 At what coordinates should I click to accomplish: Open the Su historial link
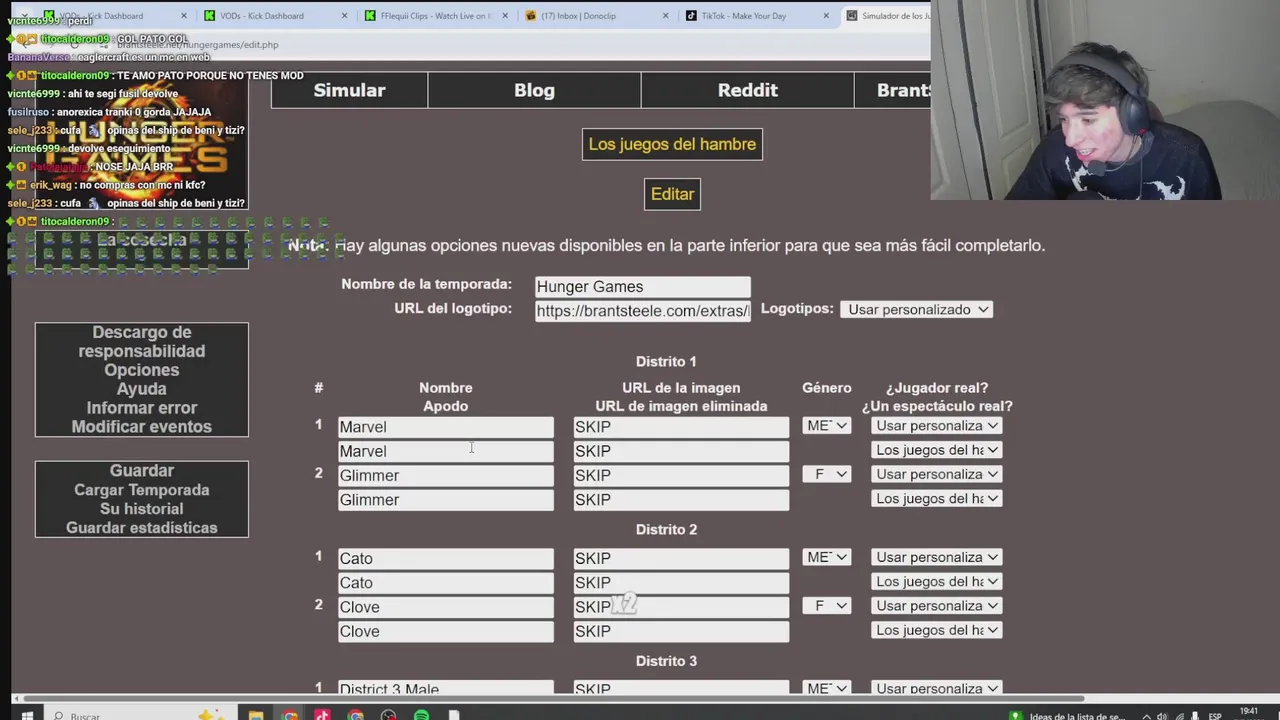pos(142,509)
